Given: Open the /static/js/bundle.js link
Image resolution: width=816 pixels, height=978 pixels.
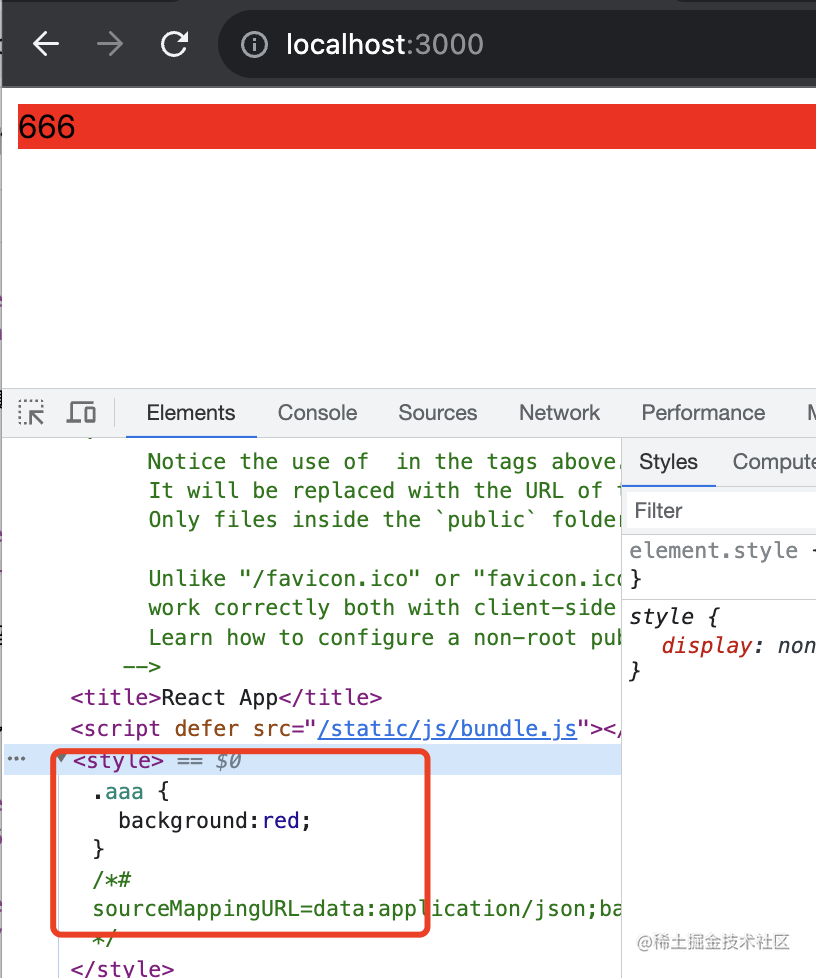Looking at the screenshot, I should pos(447,729).
